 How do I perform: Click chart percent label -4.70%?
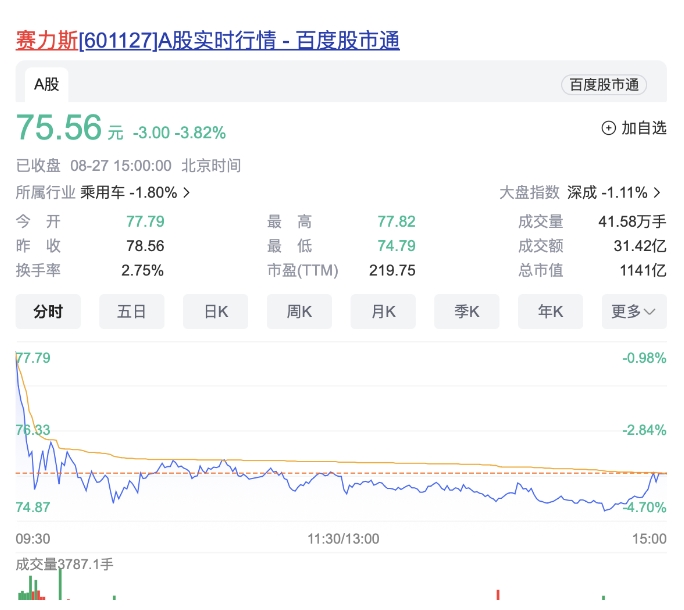644,507
